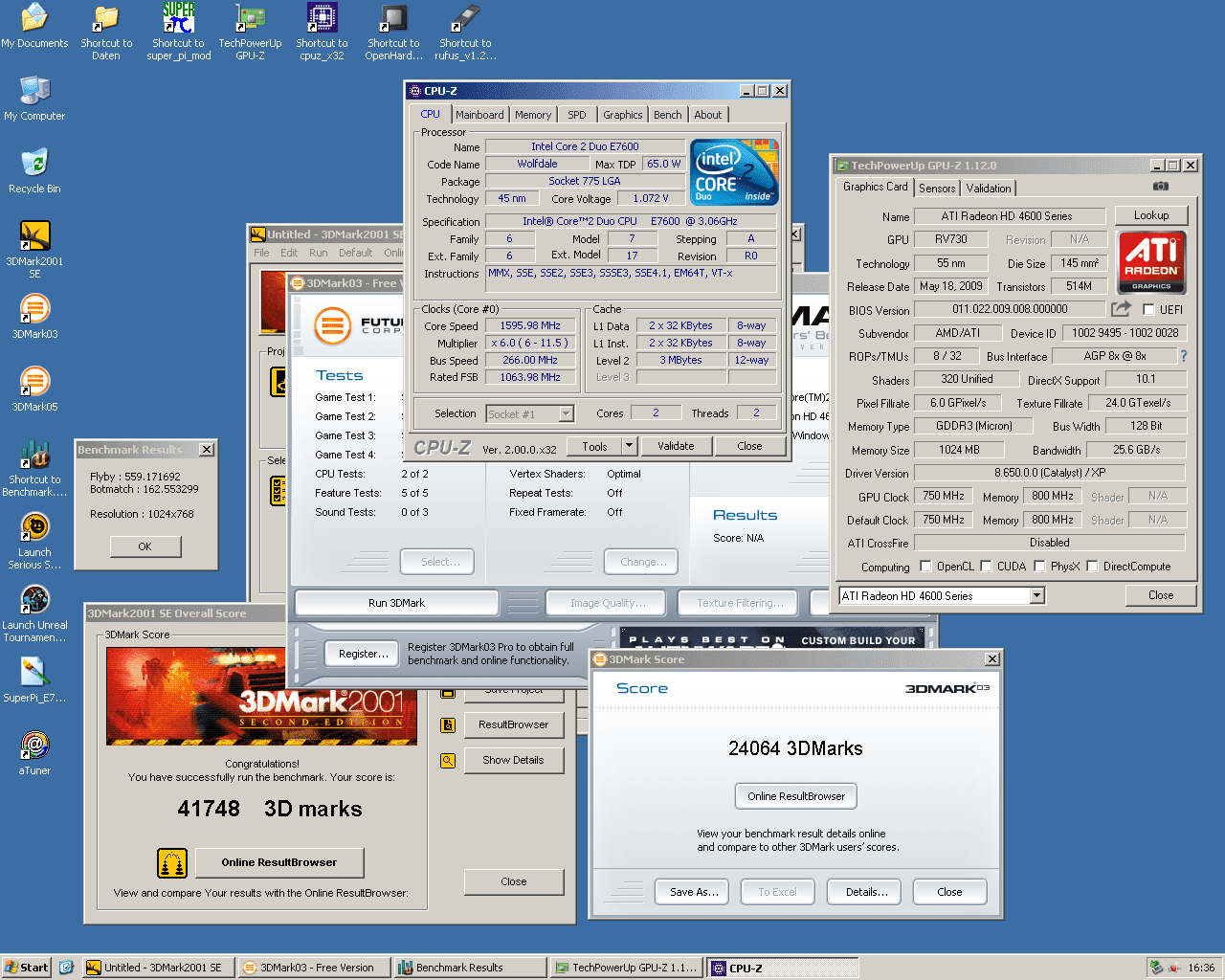
Task: Click the Intel Core 2 Duo logo in CPU-Z
Action: click(734, 172)
